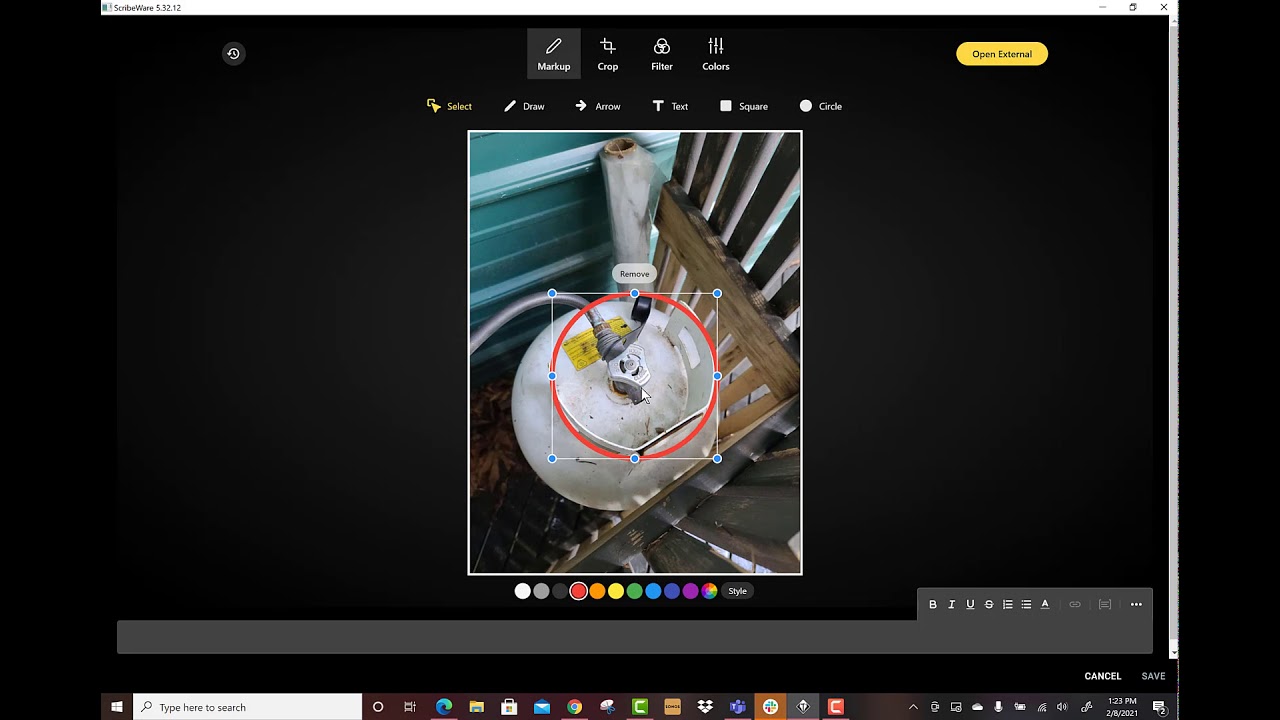Click the left-middle handle of the circle selection
The width and height of the screenshot is (1280, 720).
pyautogui.click(x=552, y=376)
